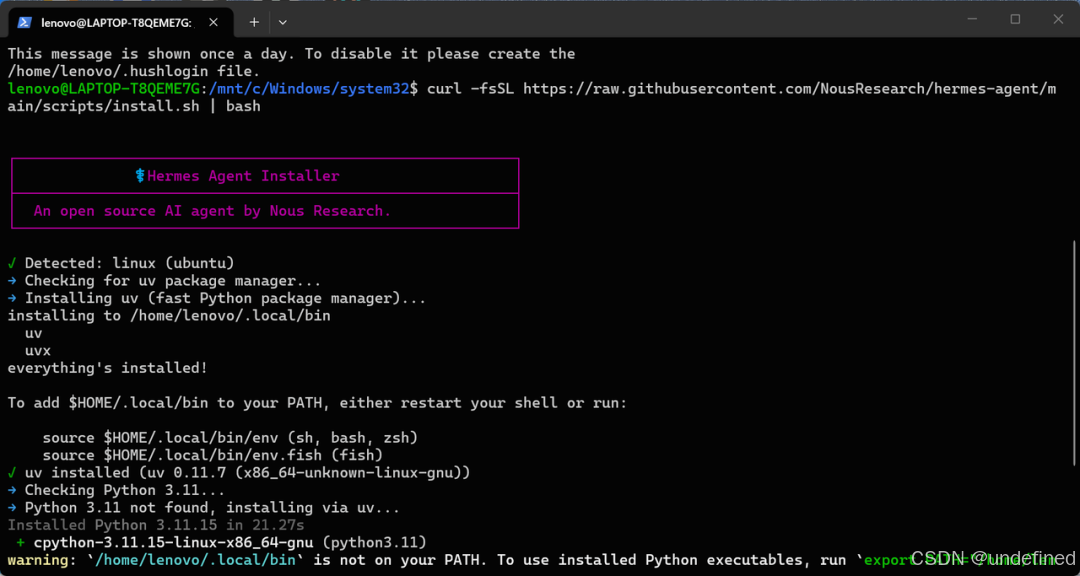Viewport: 1080px width, 576px height.
Task: Close the lenovo@LAPTOP-T8QEME7G tab
Action: tap(214, 22)
